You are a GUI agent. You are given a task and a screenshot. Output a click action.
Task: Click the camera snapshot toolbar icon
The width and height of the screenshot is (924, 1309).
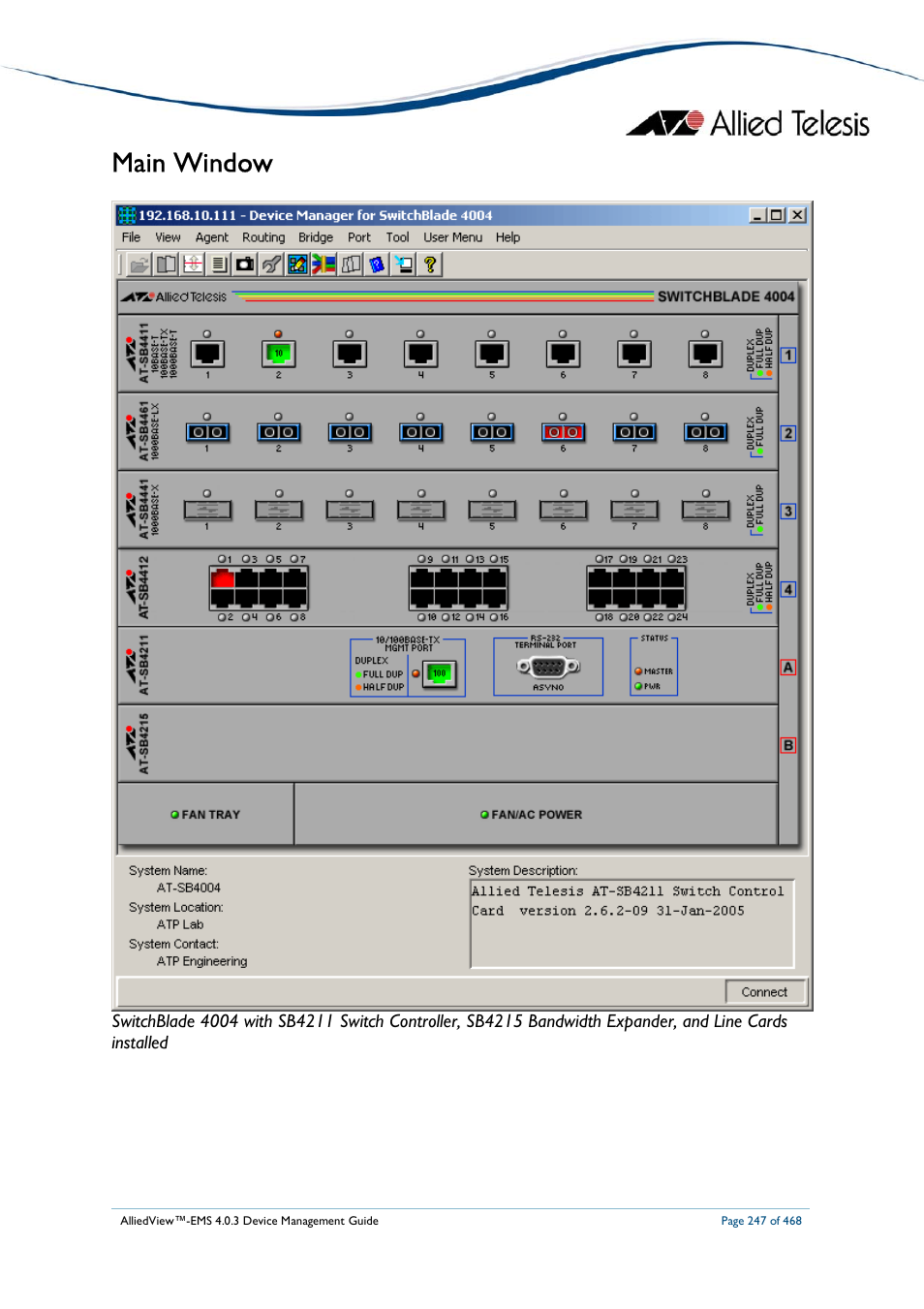click(245, 264)
